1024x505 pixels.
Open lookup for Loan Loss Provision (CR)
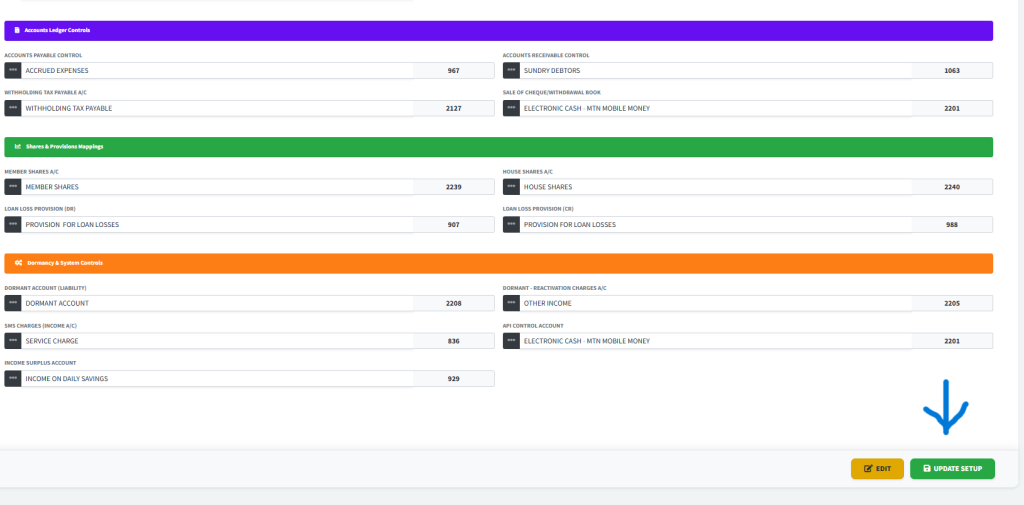[511, 225]
